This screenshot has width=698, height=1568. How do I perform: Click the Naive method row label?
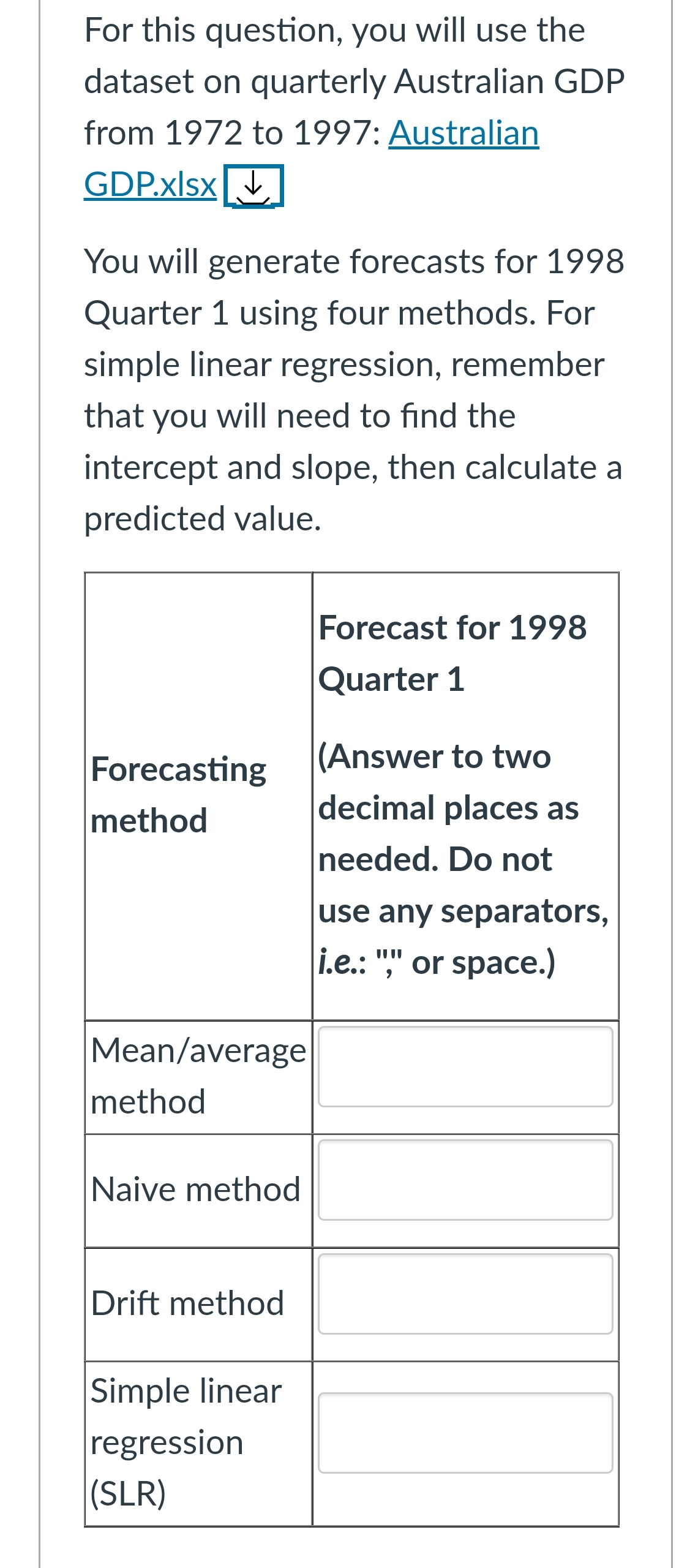point(195,1188)
